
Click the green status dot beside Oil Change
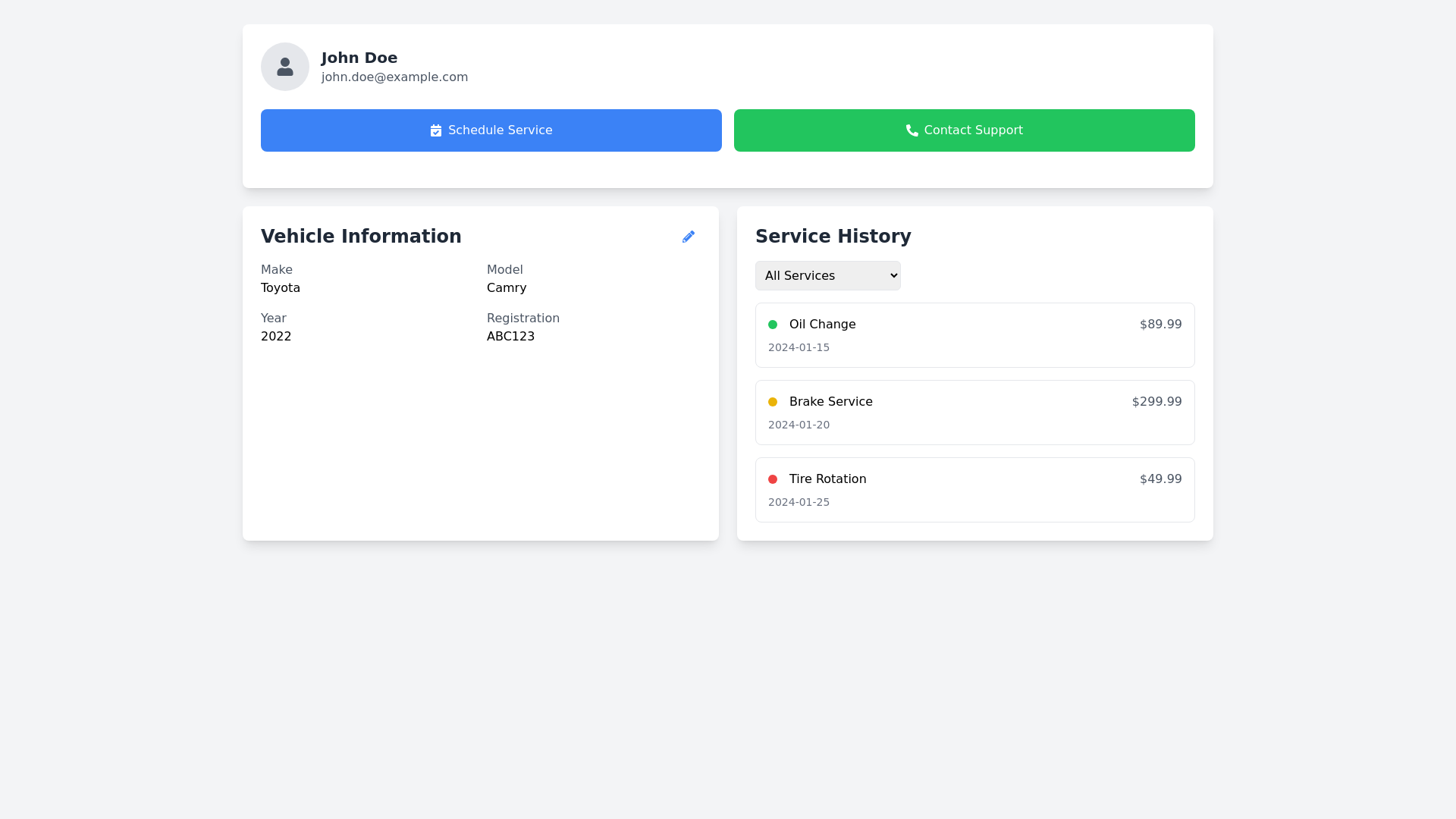click(773, 325)
